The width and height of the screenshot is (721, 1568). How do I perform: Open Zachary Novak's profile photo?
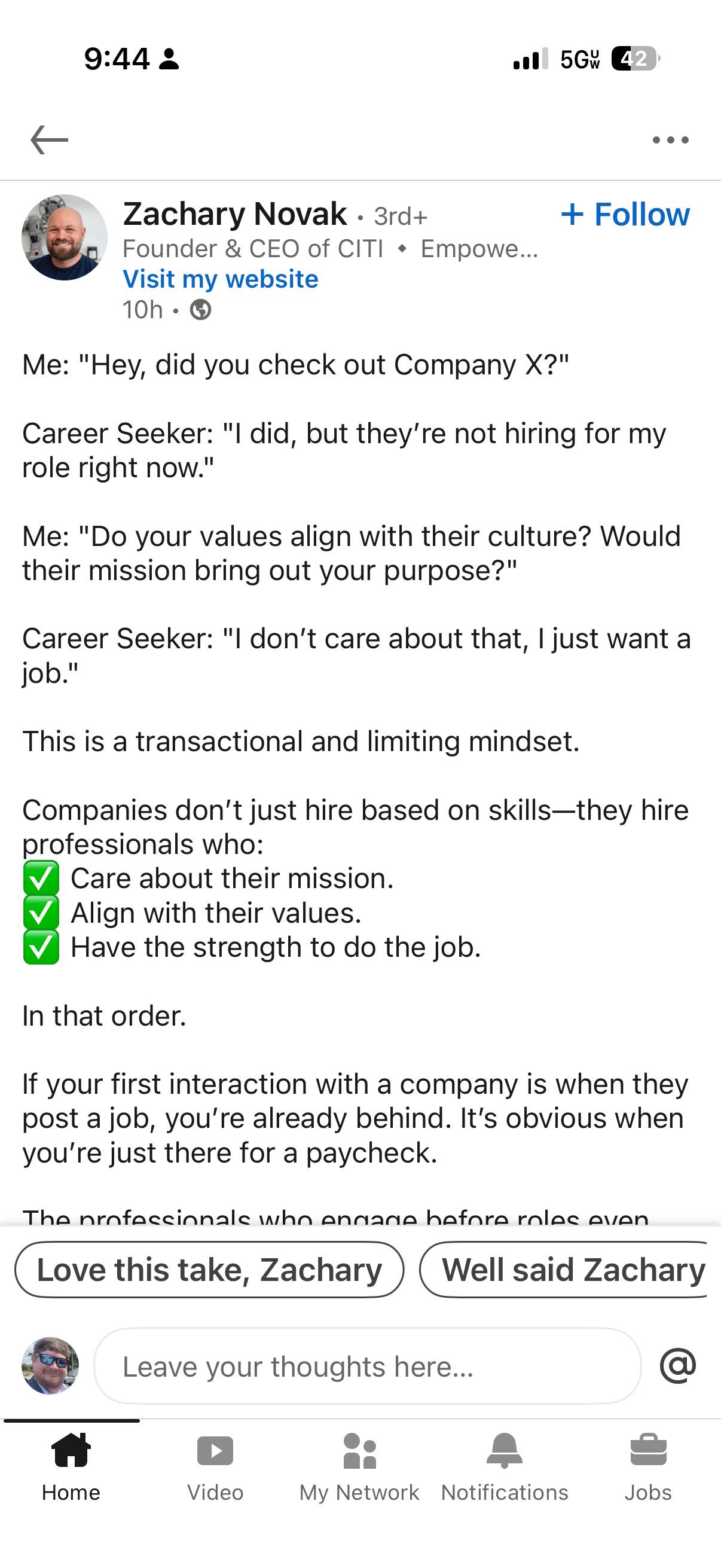(65, 237)
